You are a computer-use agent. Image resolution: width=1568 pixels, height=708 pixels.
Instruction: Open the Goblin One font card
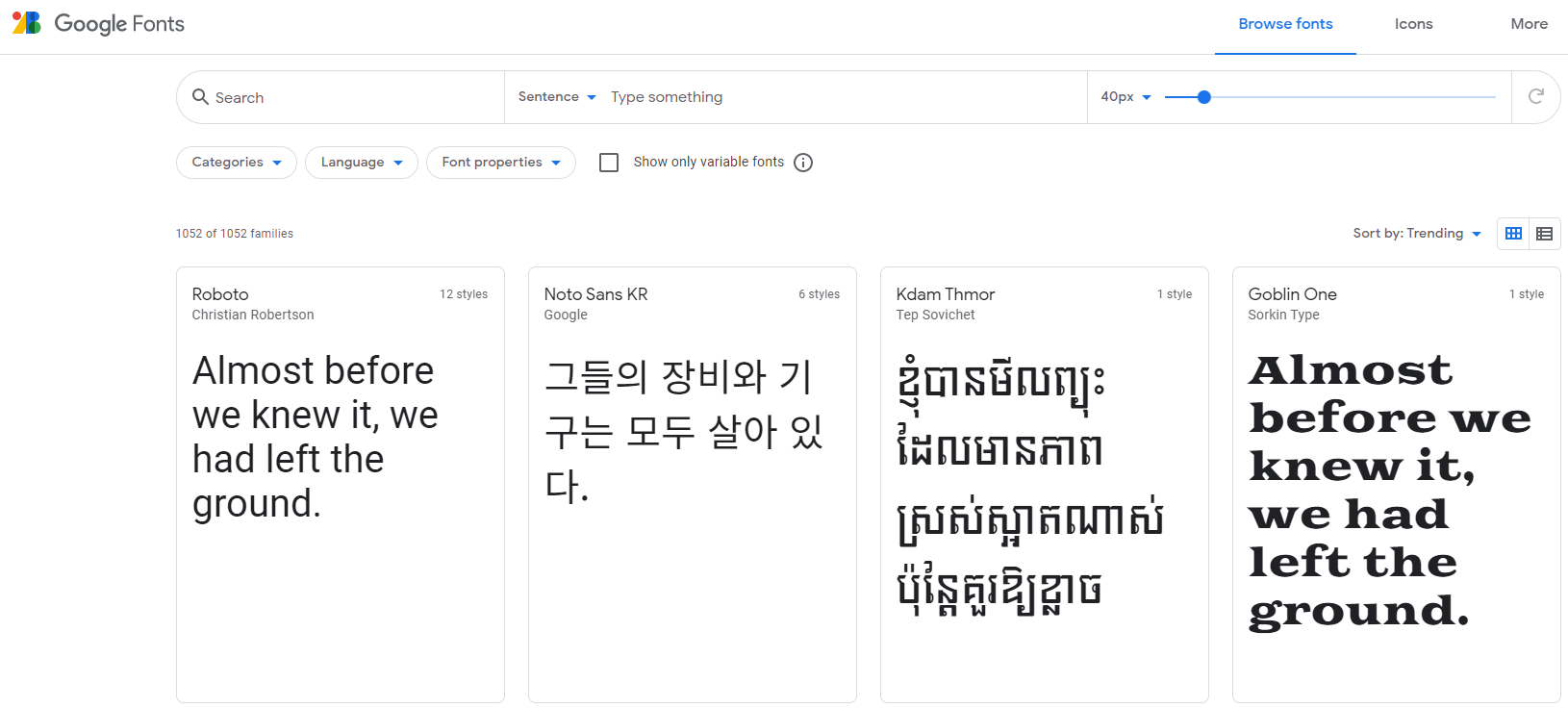tap(1397, 485)
